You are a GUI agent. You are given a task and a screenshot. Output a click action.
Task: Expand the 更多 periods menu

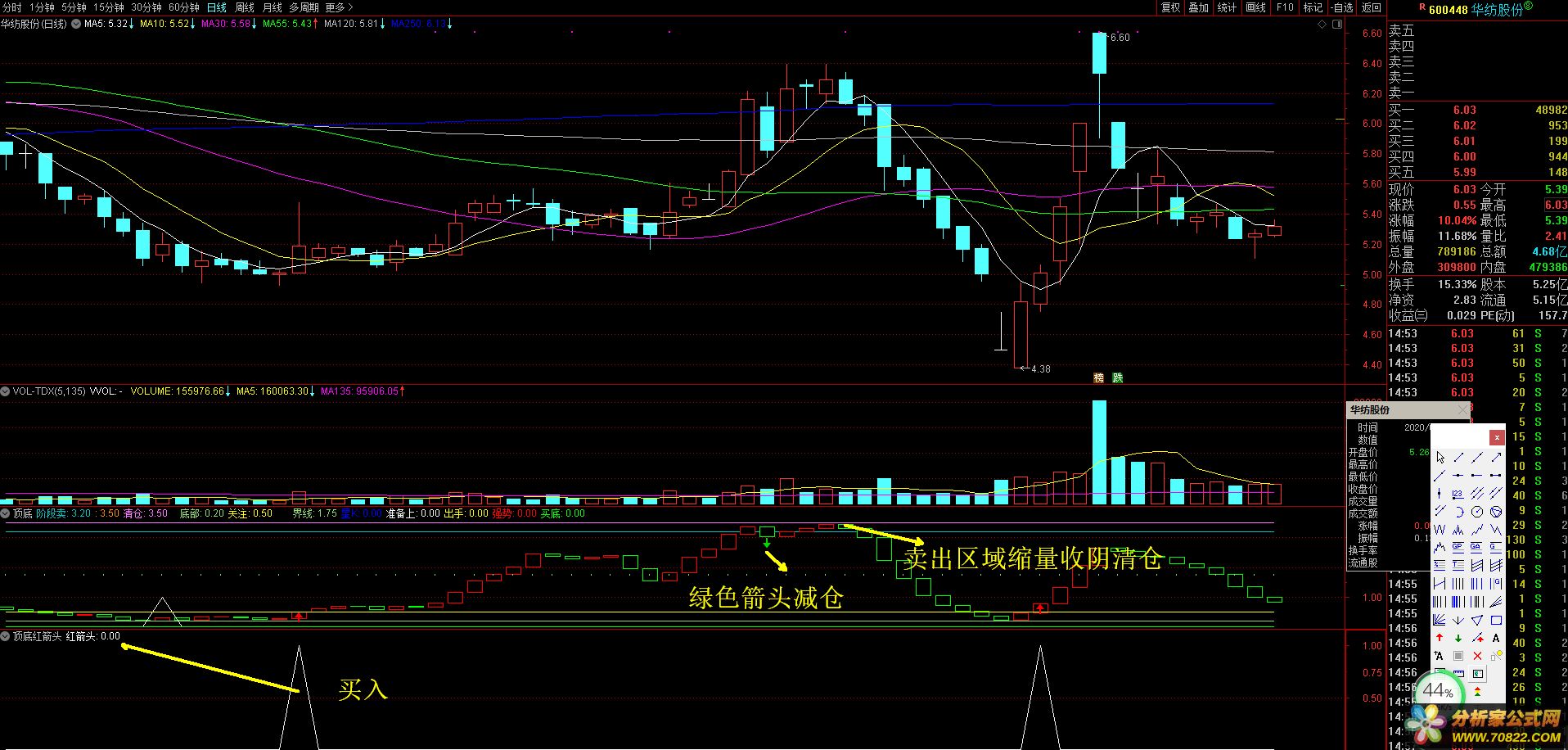(x=339, y=7)
